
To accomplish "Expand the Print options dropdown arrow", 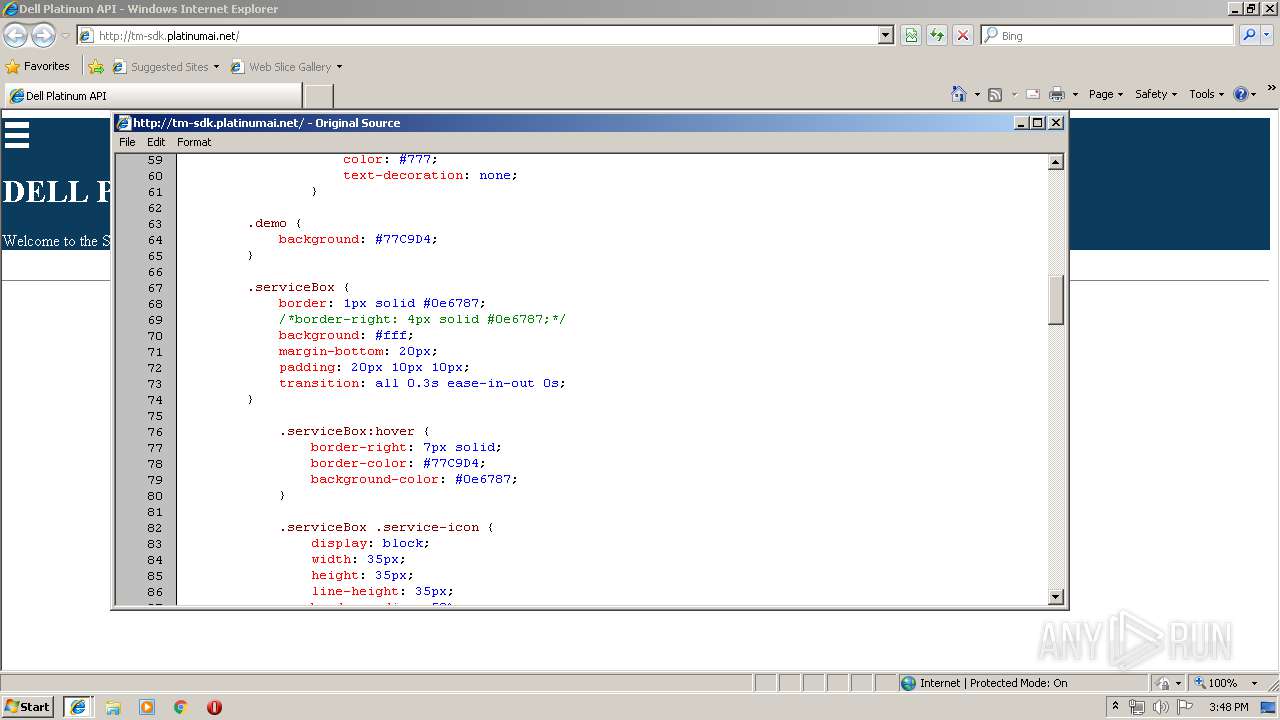I will 1075,94.
